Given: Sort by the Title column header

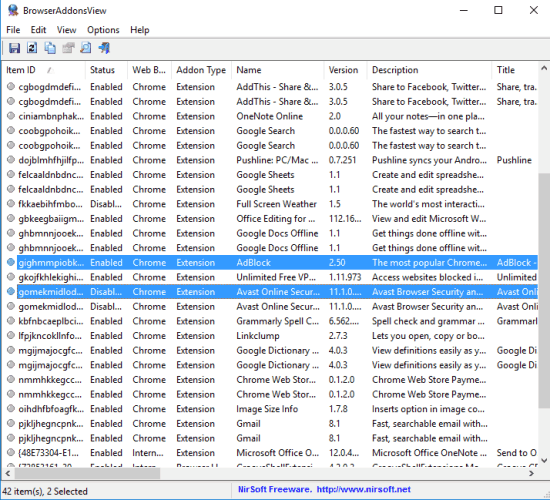Looking at the screenshot, I should point(515,70).
